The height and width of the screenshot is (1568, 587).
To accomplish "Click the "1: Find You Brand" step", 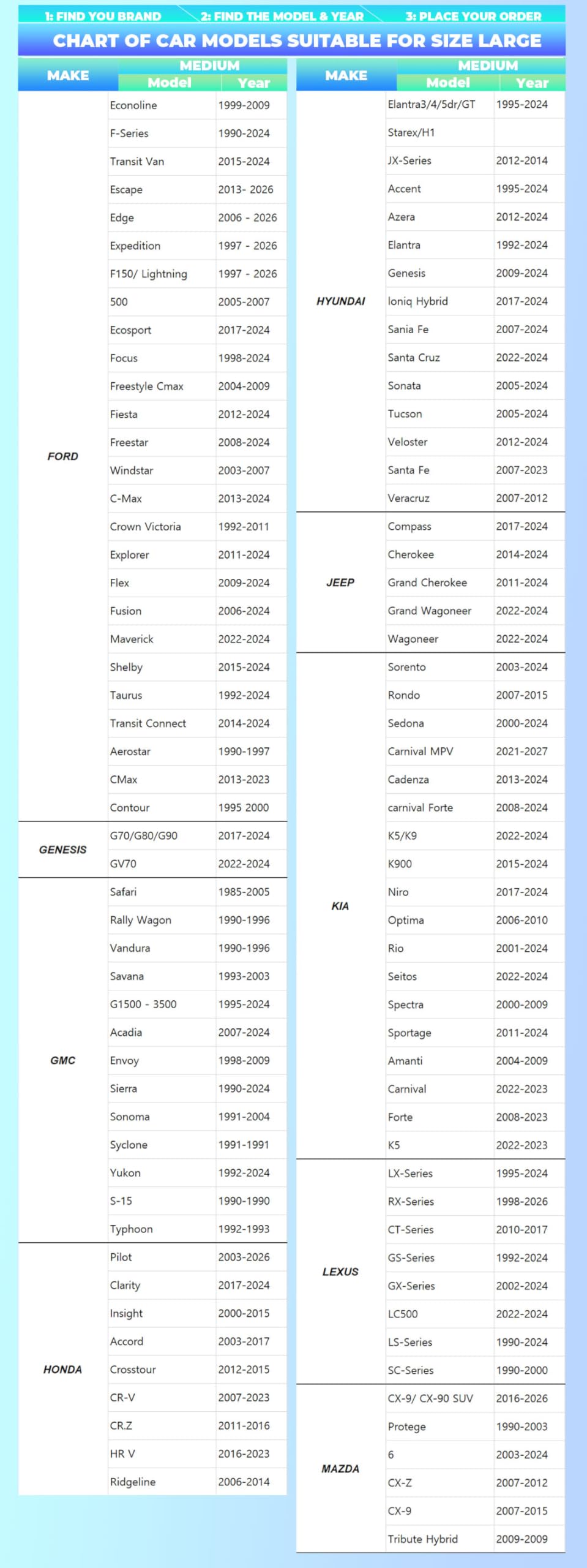I will 102,16.
